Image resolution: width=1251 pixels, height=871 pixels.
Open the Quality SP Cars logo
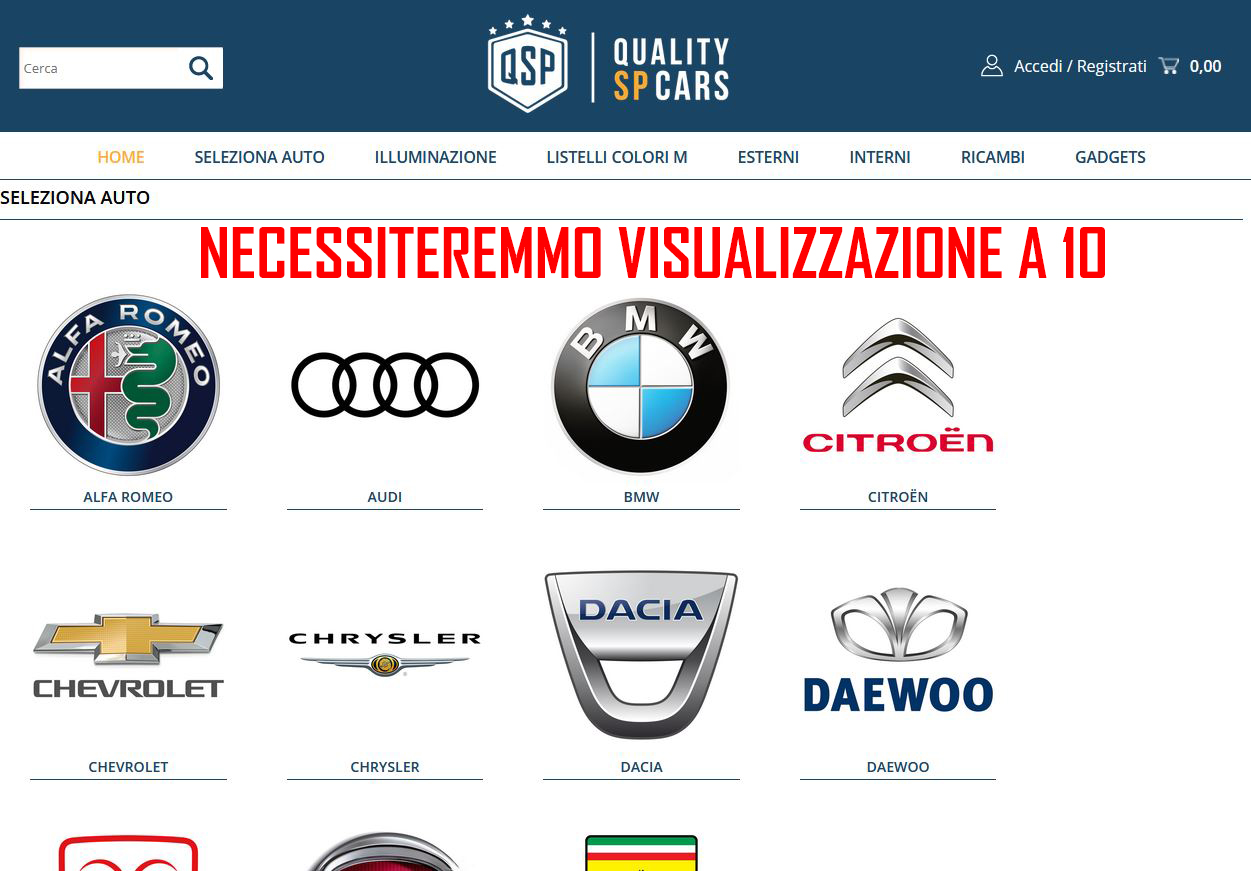(x=608, y=65)
